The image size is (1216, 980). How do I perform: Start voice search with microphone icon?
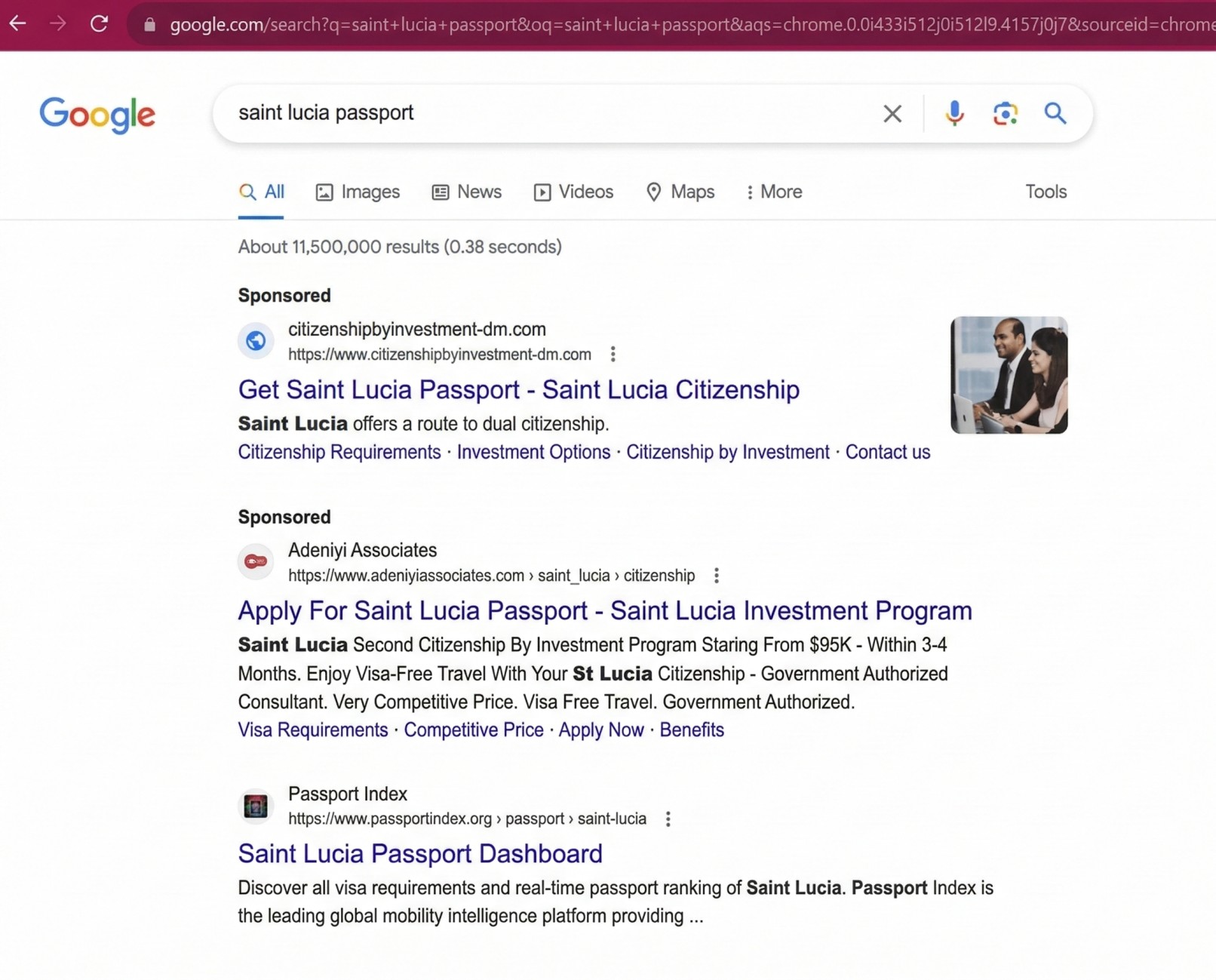(954, 113)
